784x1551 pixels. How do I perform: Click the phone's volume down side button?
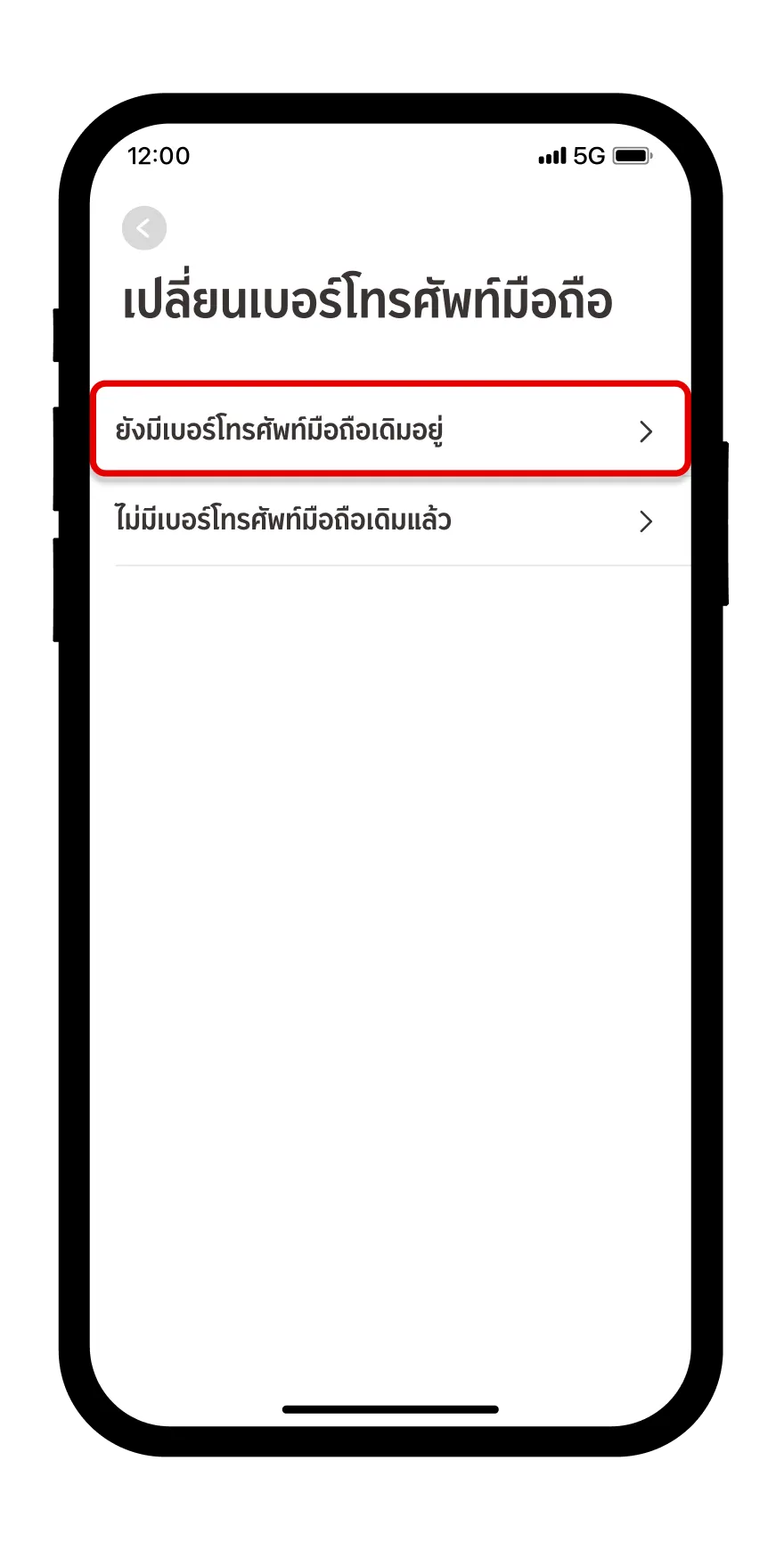[x=56, y=589]
